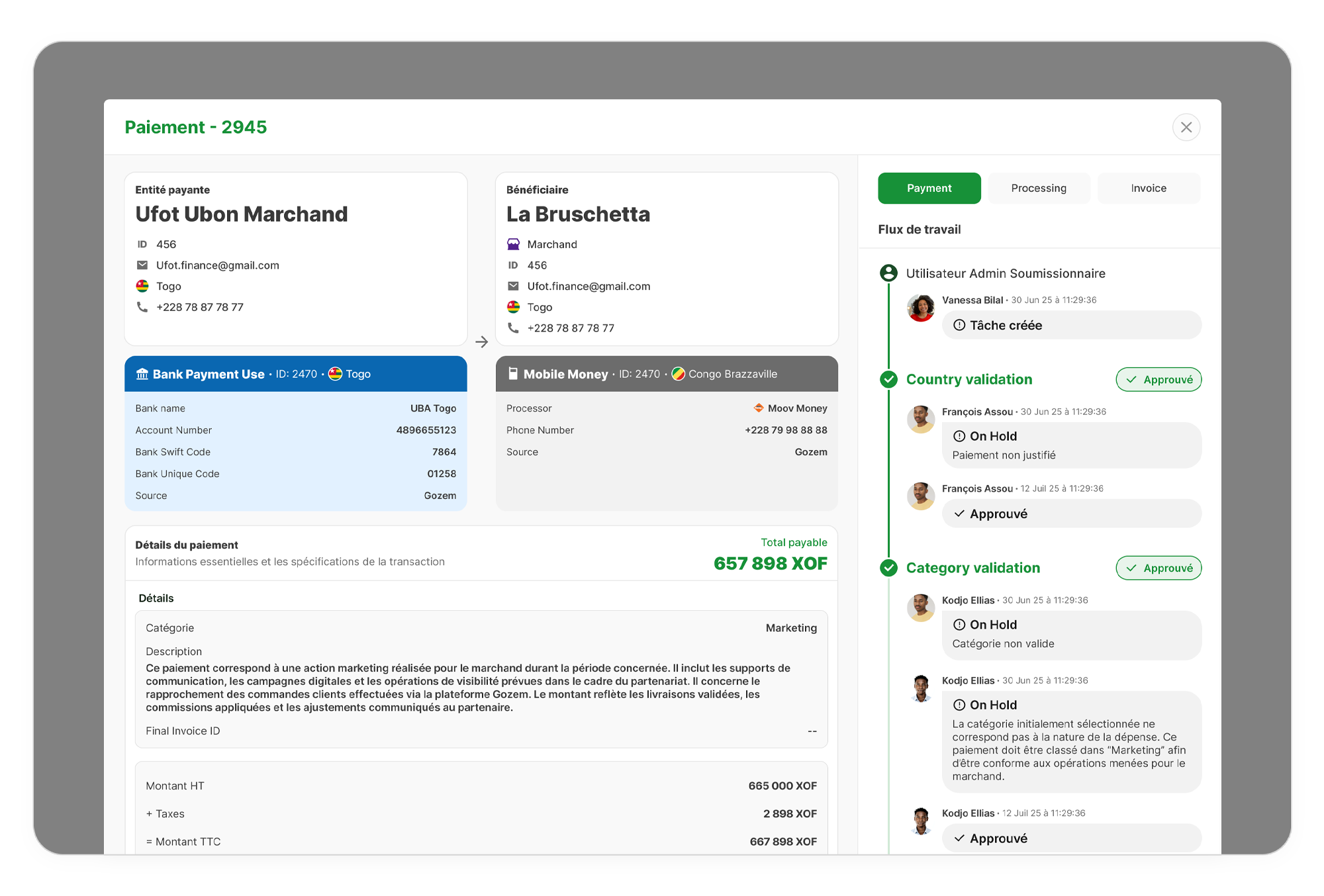The height and width of the screenshot is (896, 1324).
Task: Click beneficiary phone +228 78 87 78 77
Action: click(x=570, y=328)
